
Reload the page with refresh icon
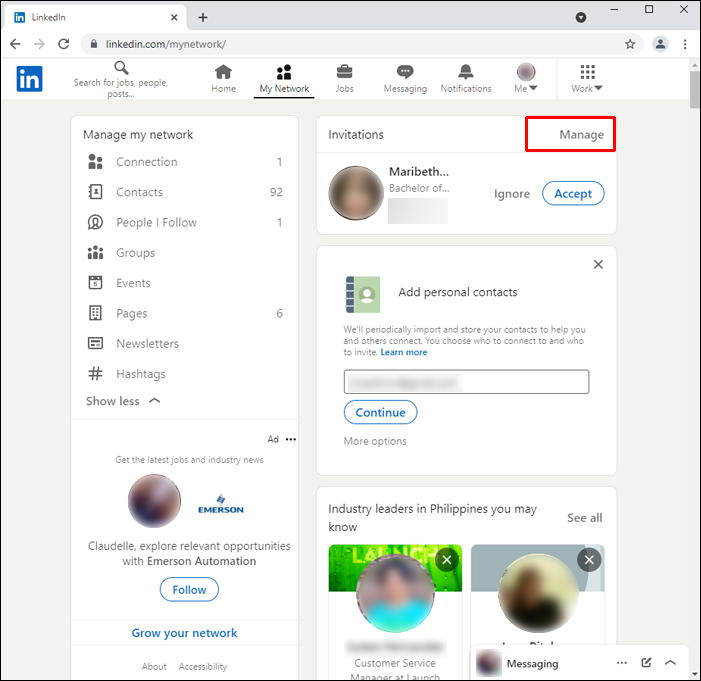pyautogui.click(x=63, y=44)
